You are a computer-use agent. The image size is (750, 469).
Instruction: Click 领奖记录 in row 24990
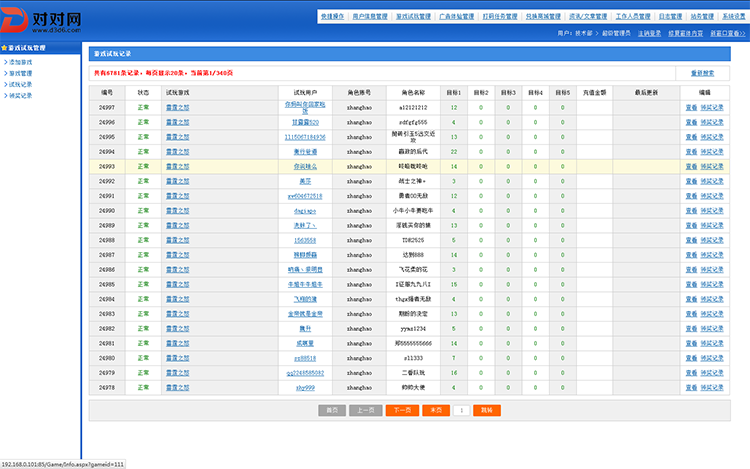tap(712, 211)
